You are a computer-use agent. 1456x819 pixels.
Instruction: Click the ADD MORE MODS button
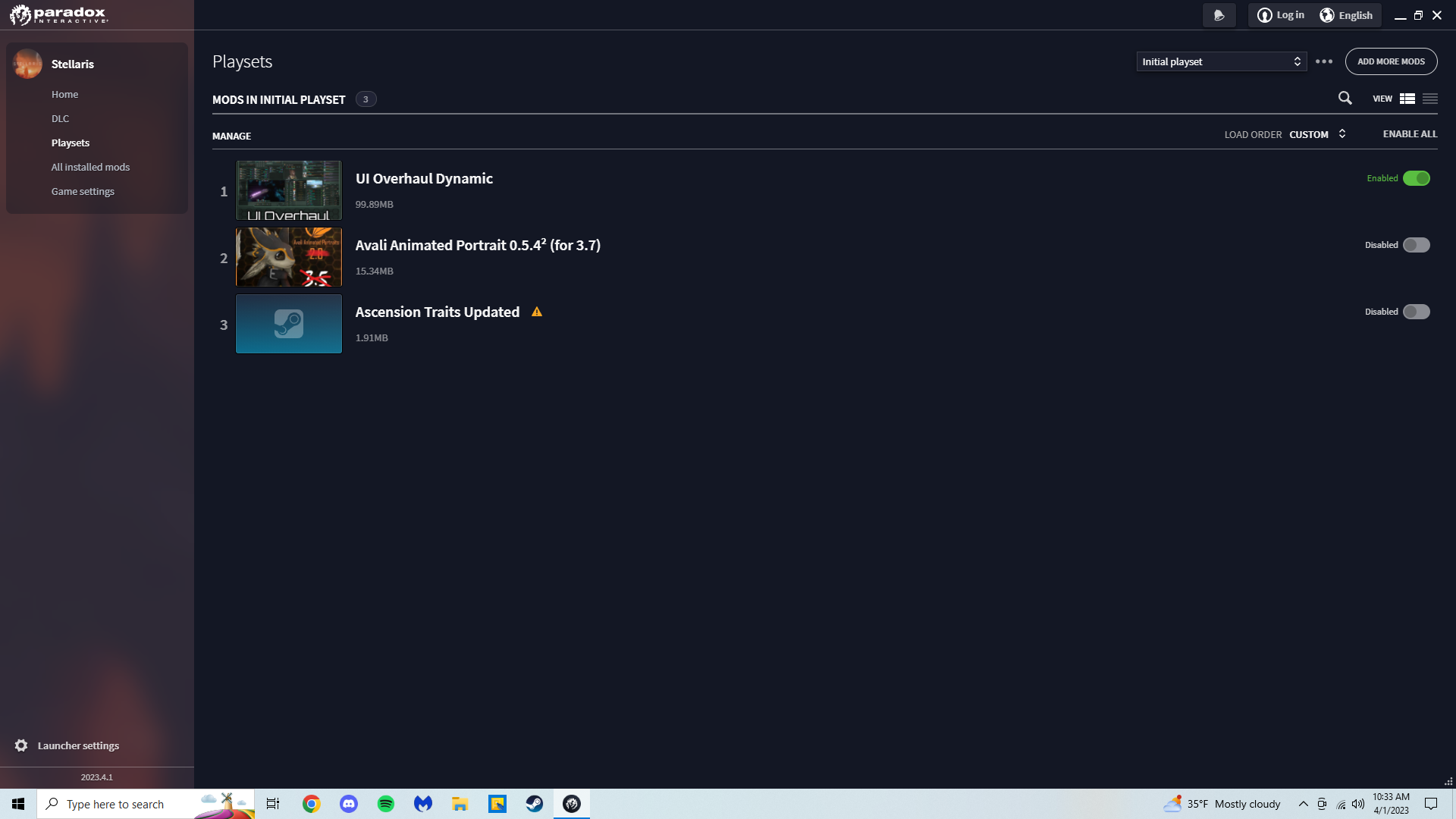[x=1392, y=61]
